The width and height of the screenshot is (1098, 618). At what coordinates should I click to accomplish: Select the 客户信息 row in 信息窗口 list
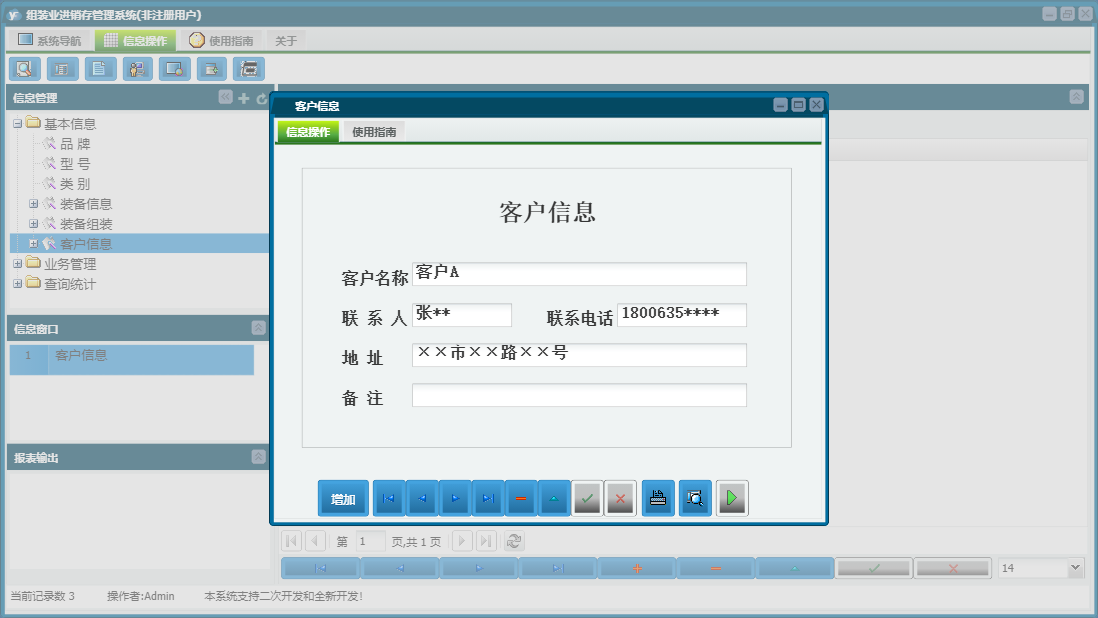132,359
